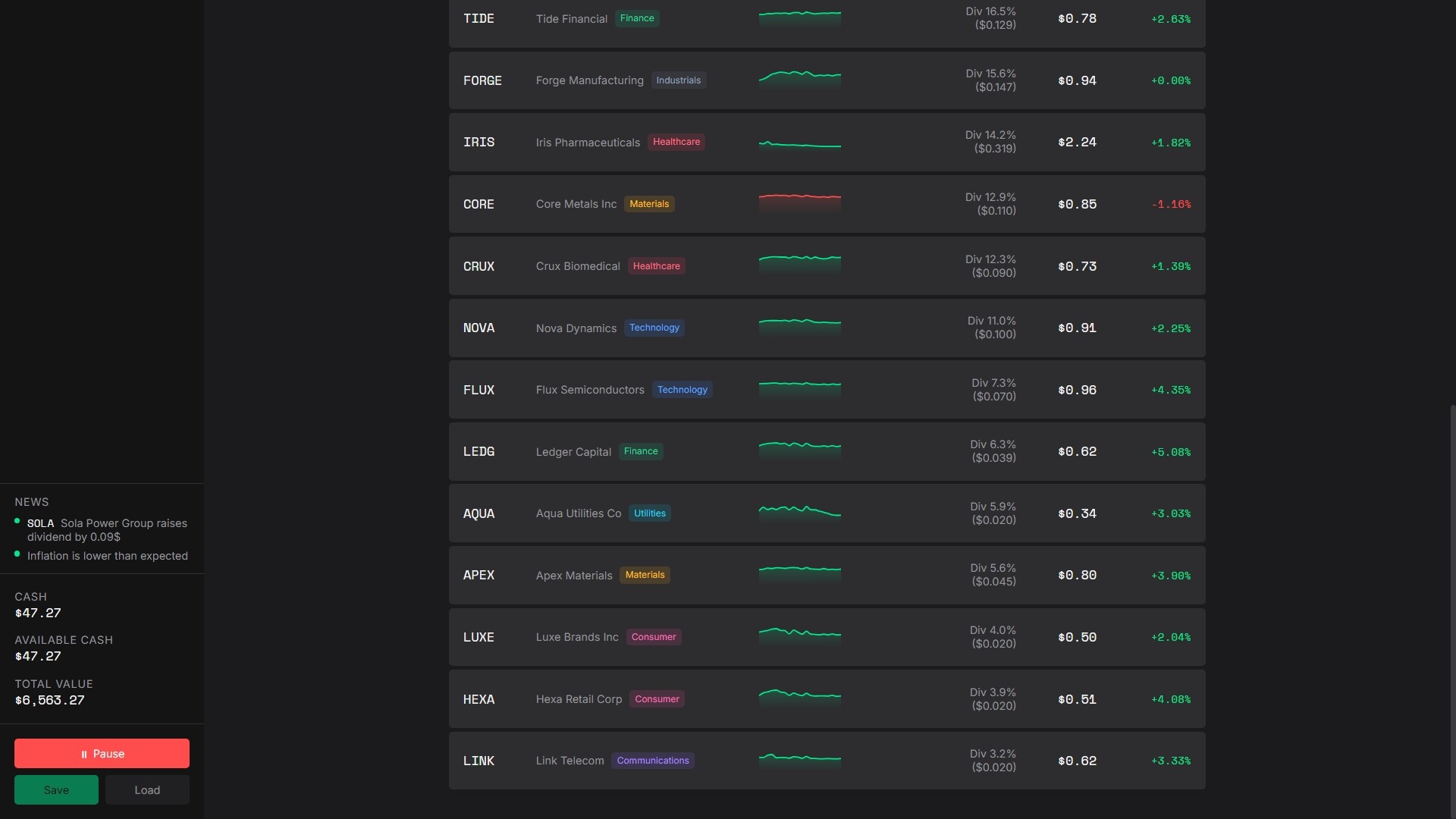Screen dimensions: 1456x819
Task: Click the Technology tag on Flux Semiconductors
Action: click(x=682, y=390)
